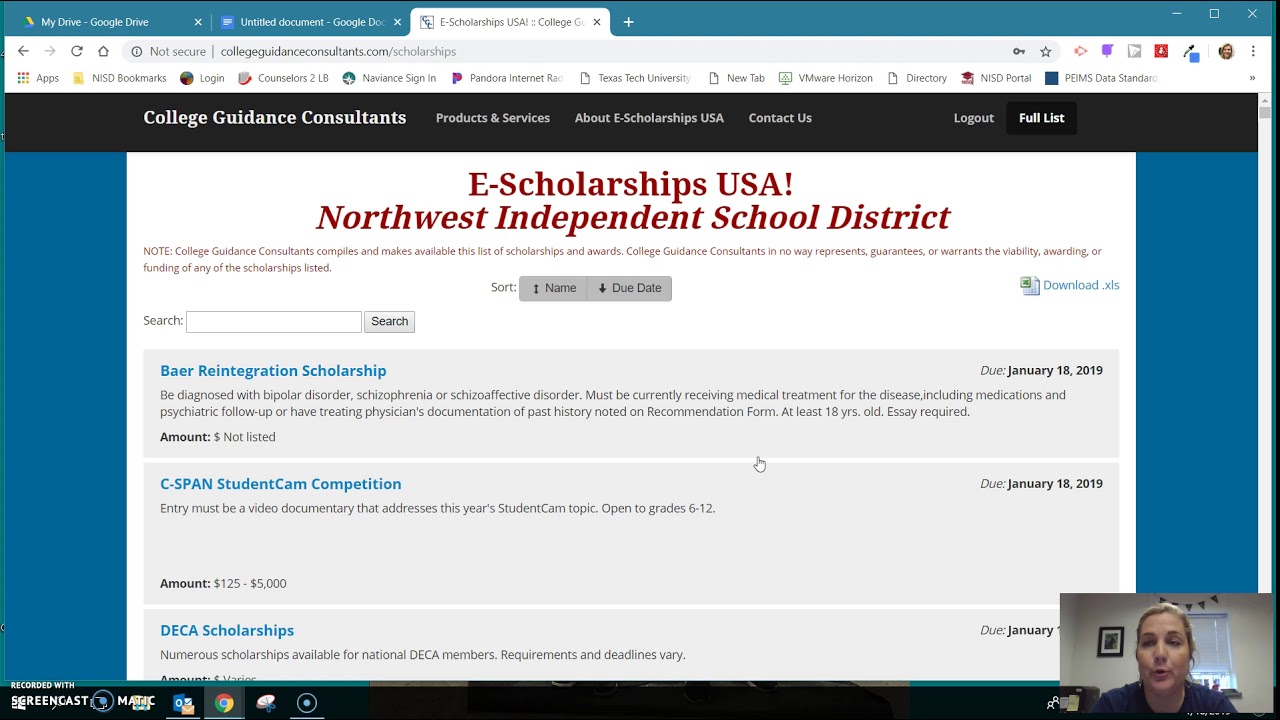1280x720 pixels.
Task: Open the Apps bookmarks shortcut
Action: (36, 78)
